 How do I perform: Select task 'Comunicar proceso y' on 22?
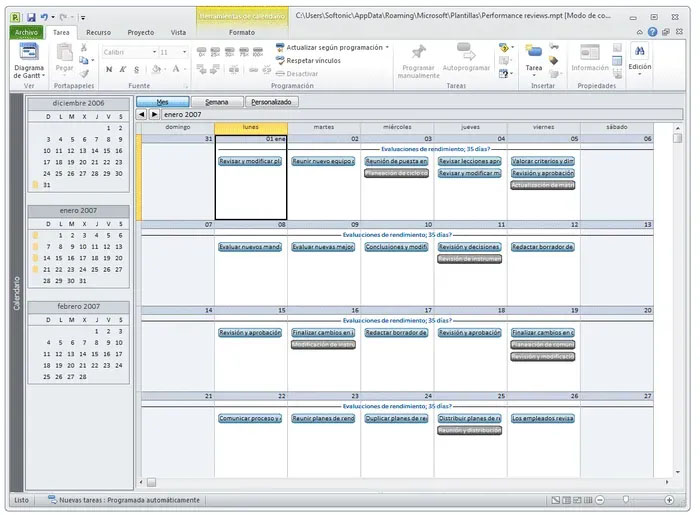(x=250, y=418)
